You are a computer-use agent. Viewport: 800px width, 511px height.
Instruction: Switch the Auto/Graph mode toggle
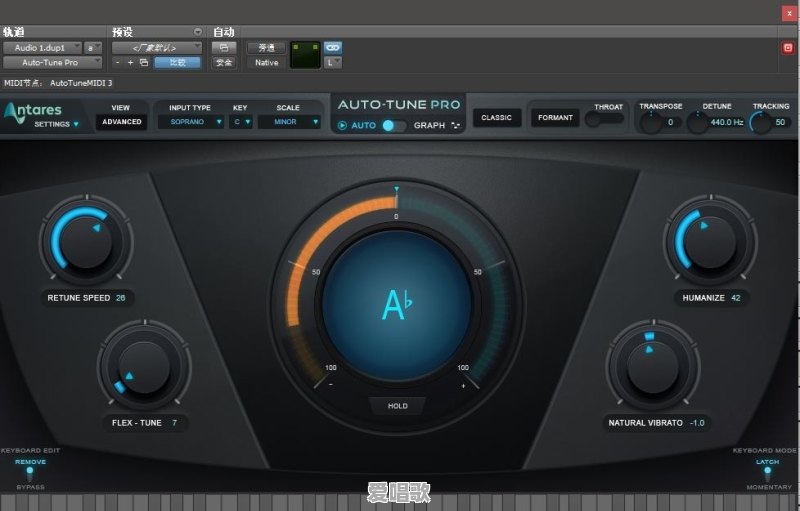[394, 125]
